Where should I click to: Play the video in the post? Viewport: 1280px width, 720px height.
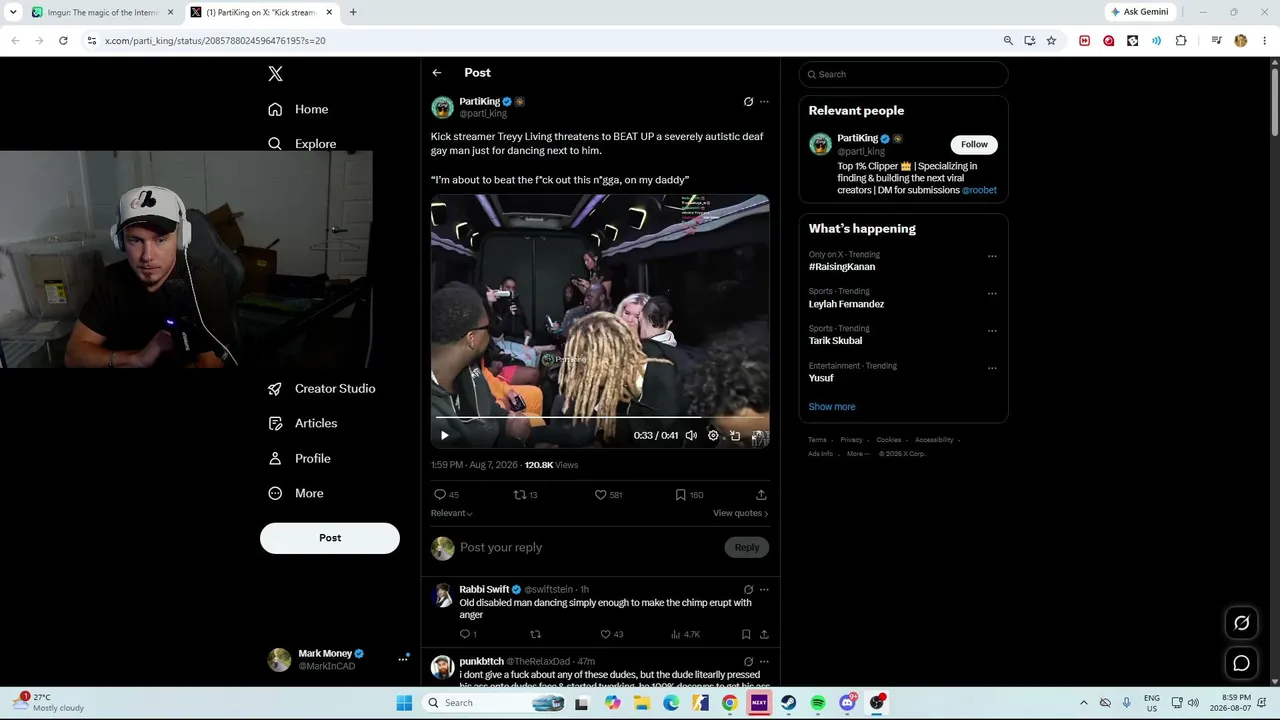tap(445, 436)
